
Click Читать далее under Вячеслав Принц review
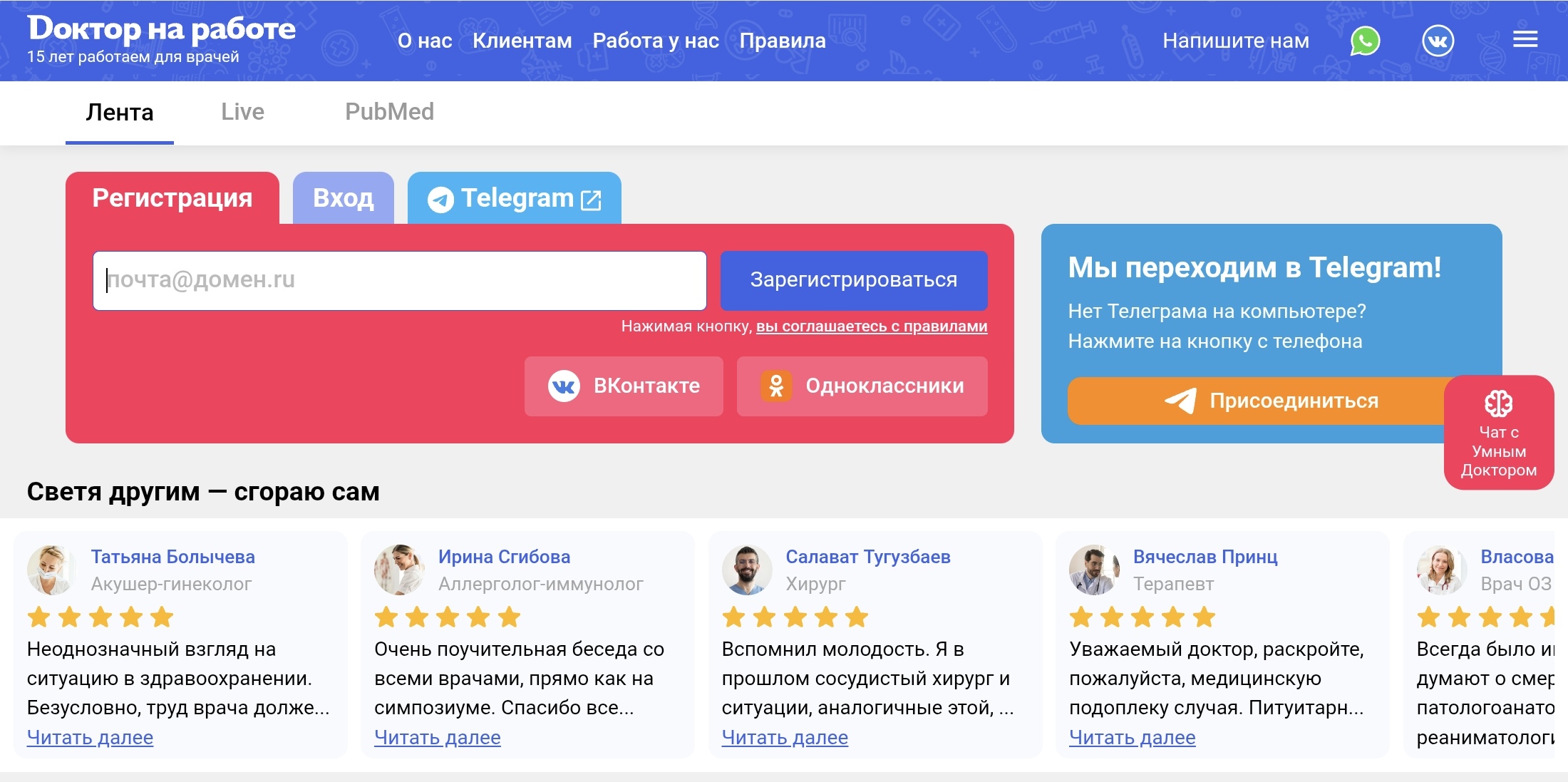1133,737
